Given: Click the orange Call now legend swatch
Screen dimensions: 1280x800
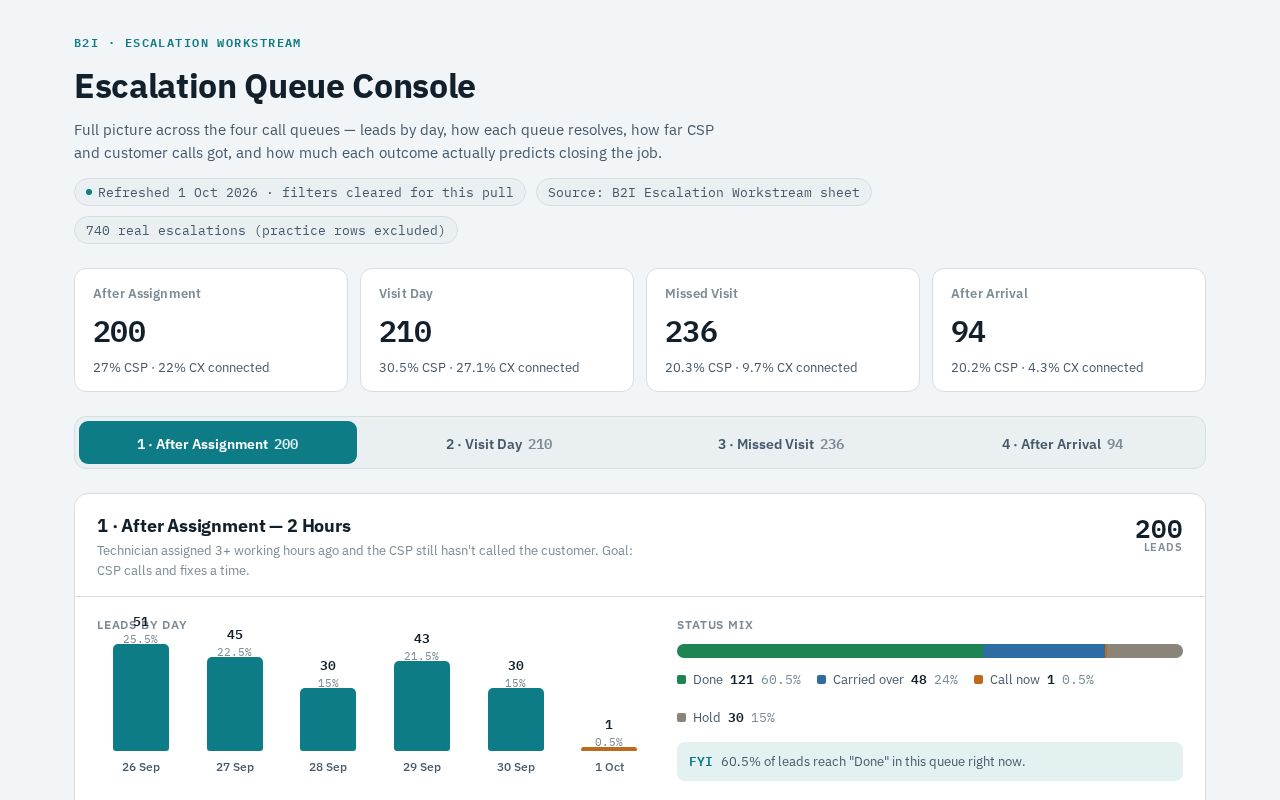Looking at the screenshot, I should click(x=979, y=680).
